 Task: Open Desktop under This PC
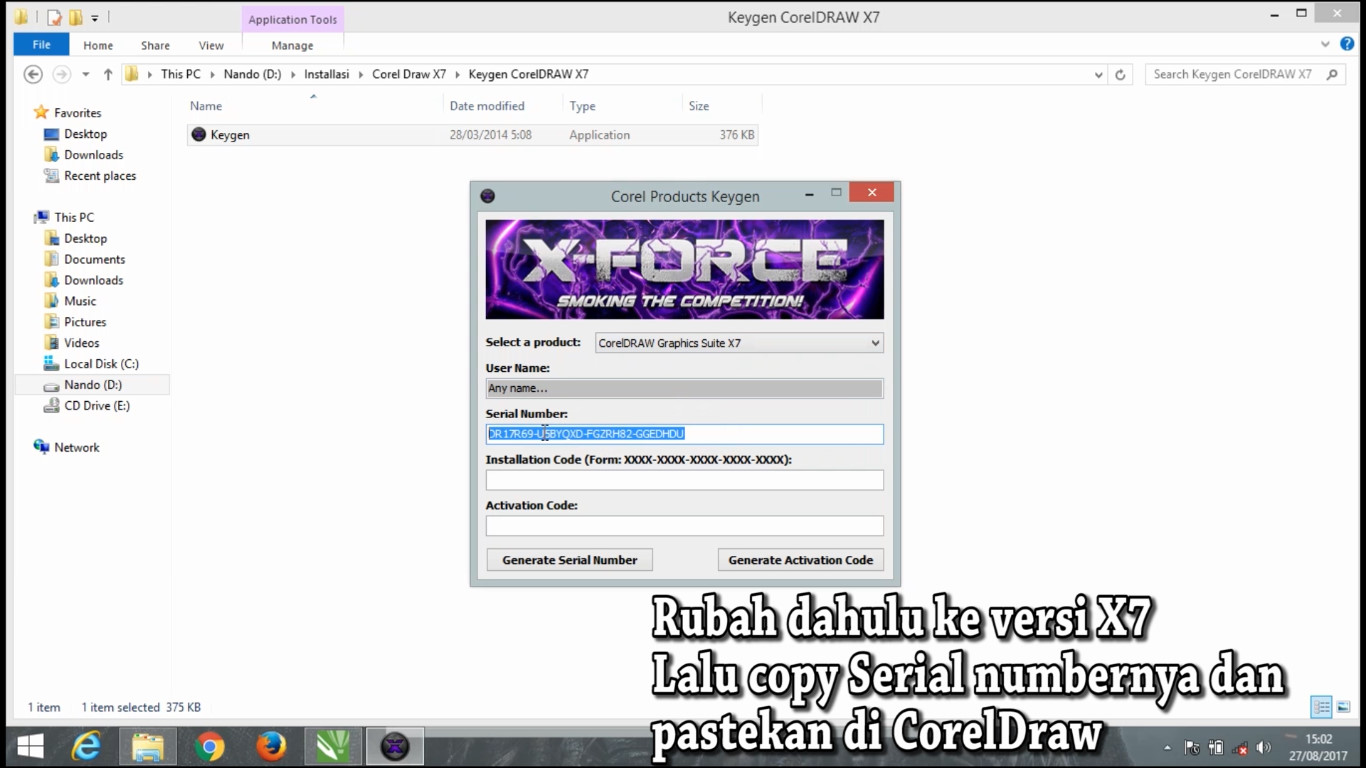coord(85,239)
